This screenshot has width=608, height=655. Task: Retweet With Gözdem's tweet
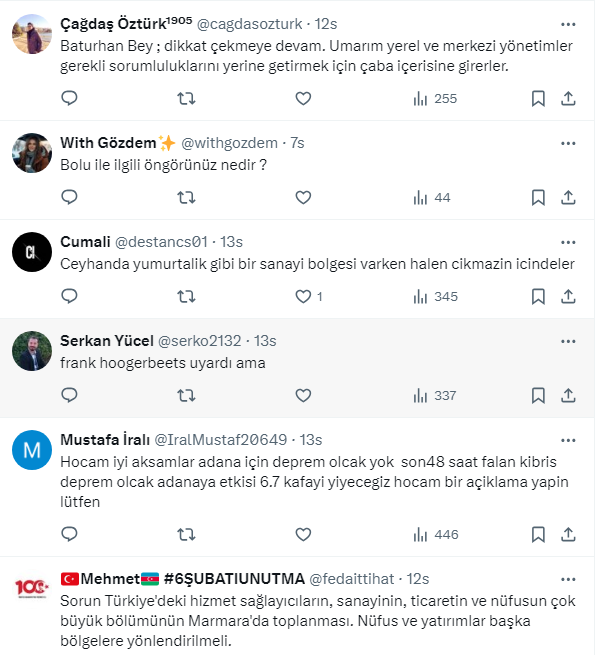point(186,197)
